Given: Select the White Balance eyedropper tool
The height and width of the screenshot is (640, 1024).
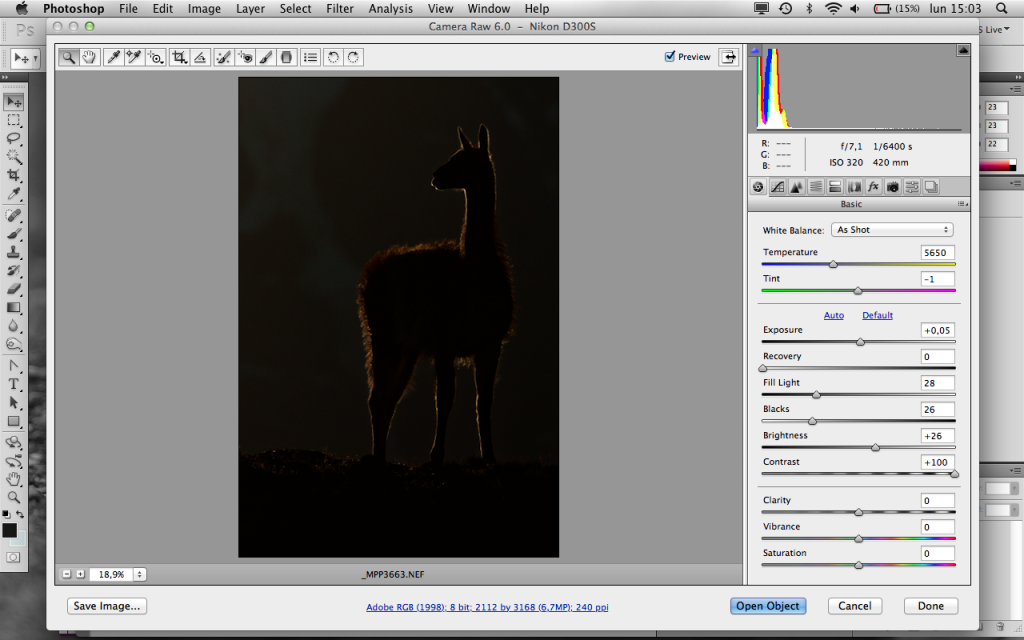Looking at the screenshot, I should pyautogui.click(x=114, y=57).
